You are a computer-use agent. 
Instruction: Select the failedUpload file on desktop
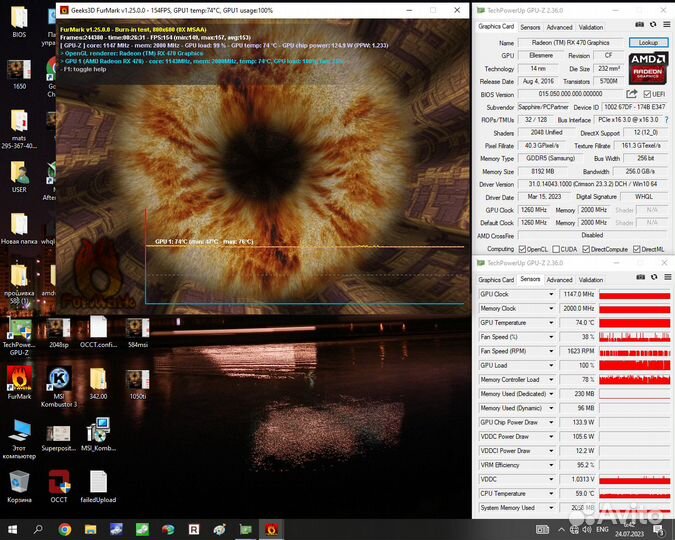point(98,487)
